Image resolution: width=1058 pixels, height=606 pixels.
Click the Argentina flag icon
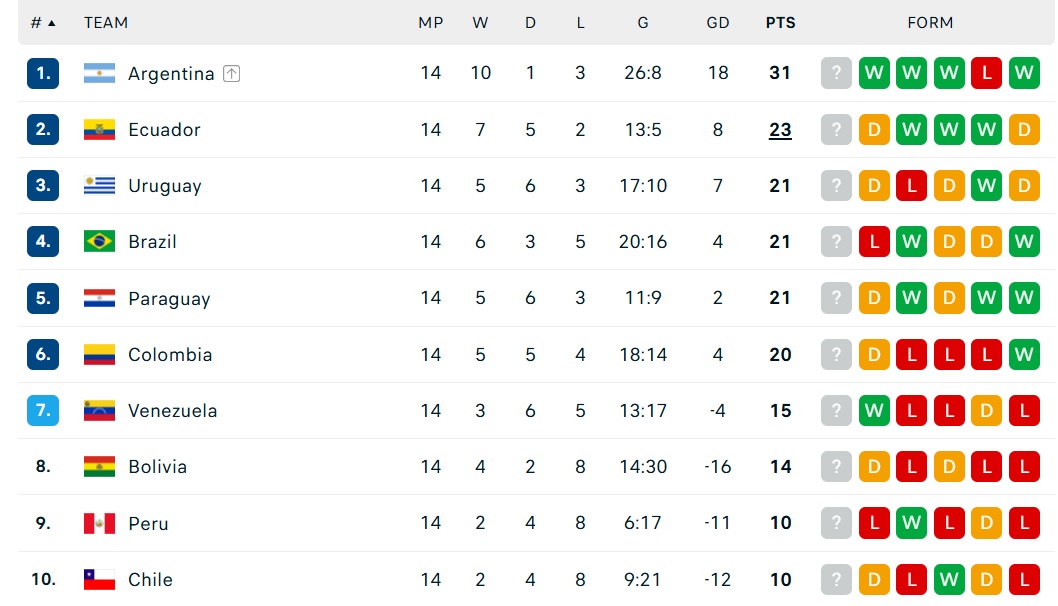tap(99, 73)
